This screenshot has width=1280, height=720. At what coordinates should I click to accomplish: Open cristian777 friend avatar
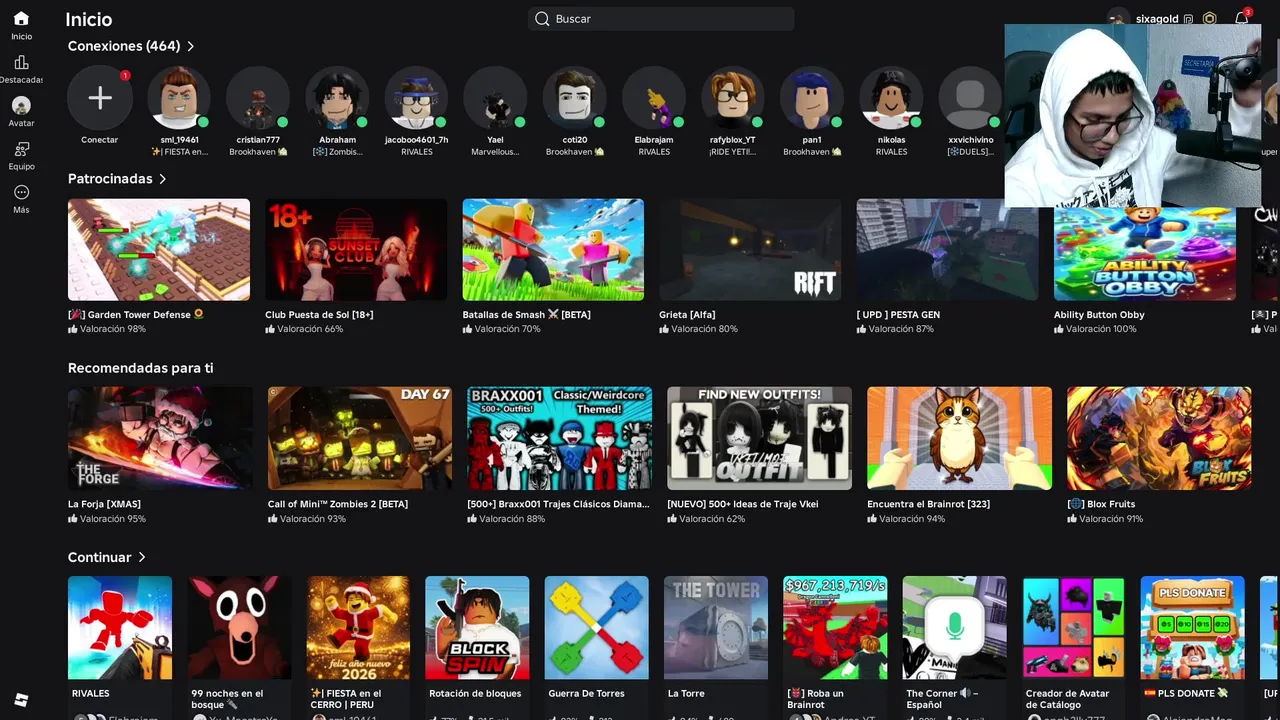tap(258, 97)
